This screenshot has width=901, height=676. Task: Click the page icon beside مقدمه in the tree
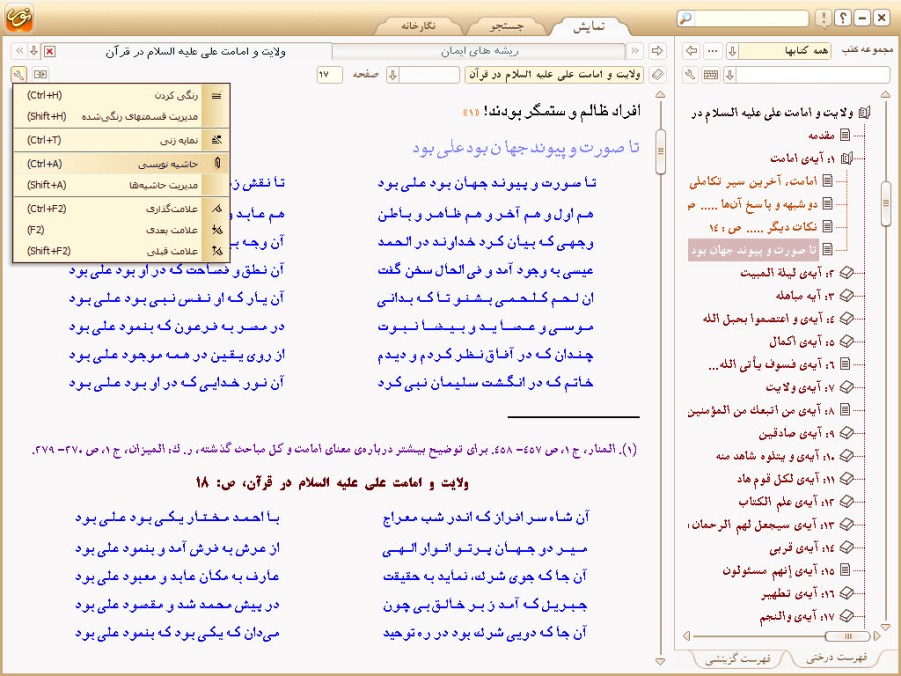click(845, 135)
